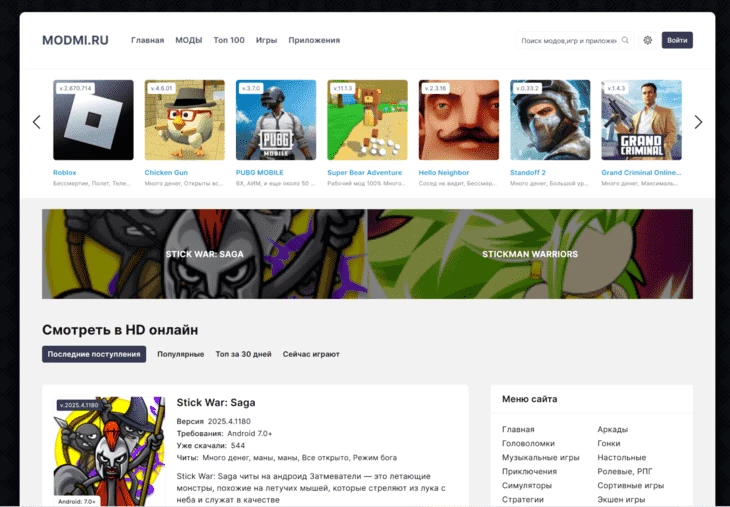Click the search magnifier icon
This screenshot has width=730, height=507.
click(625, 40)
